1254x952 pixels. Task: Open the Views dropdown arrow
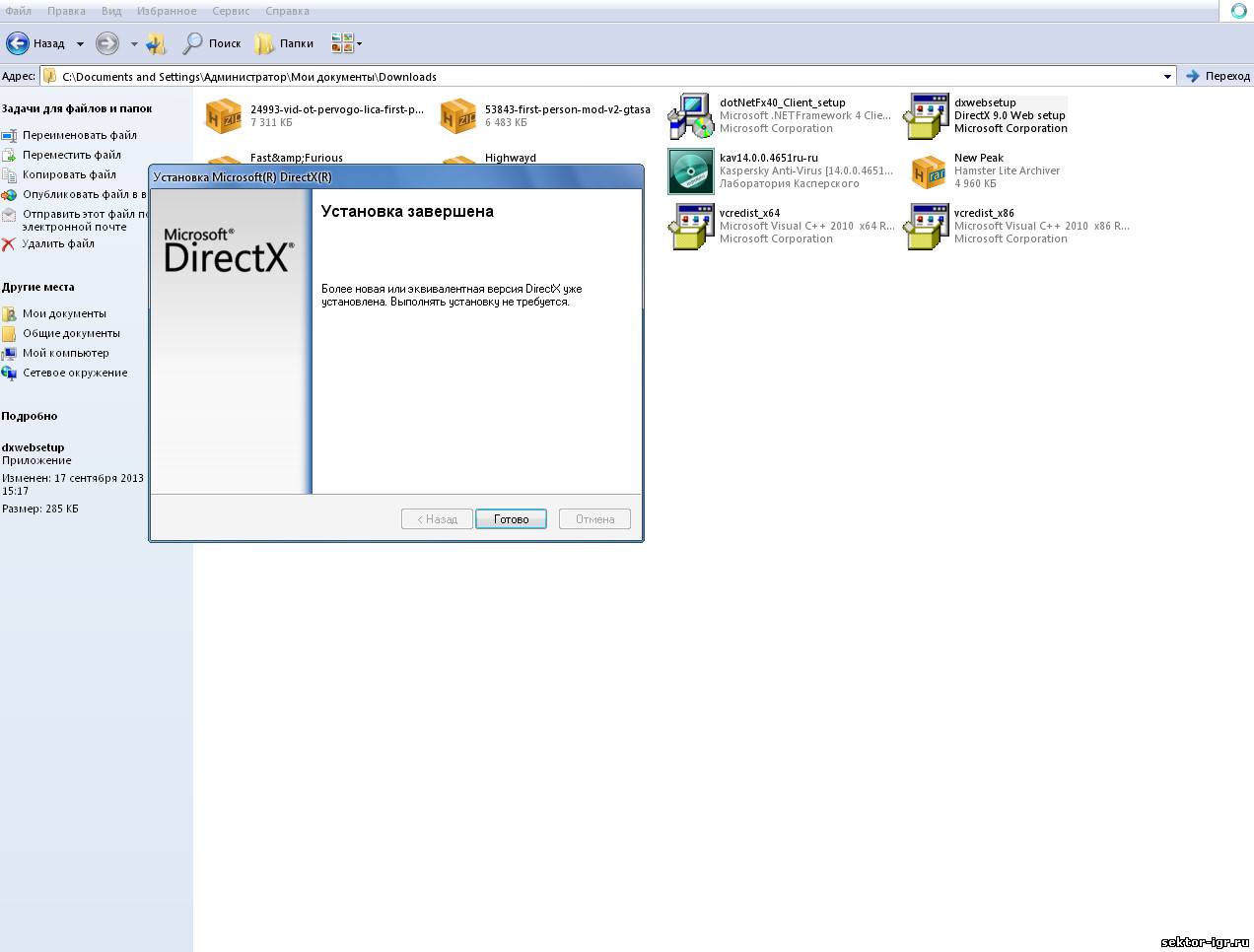pyautogui.click(x=359, y=43)
